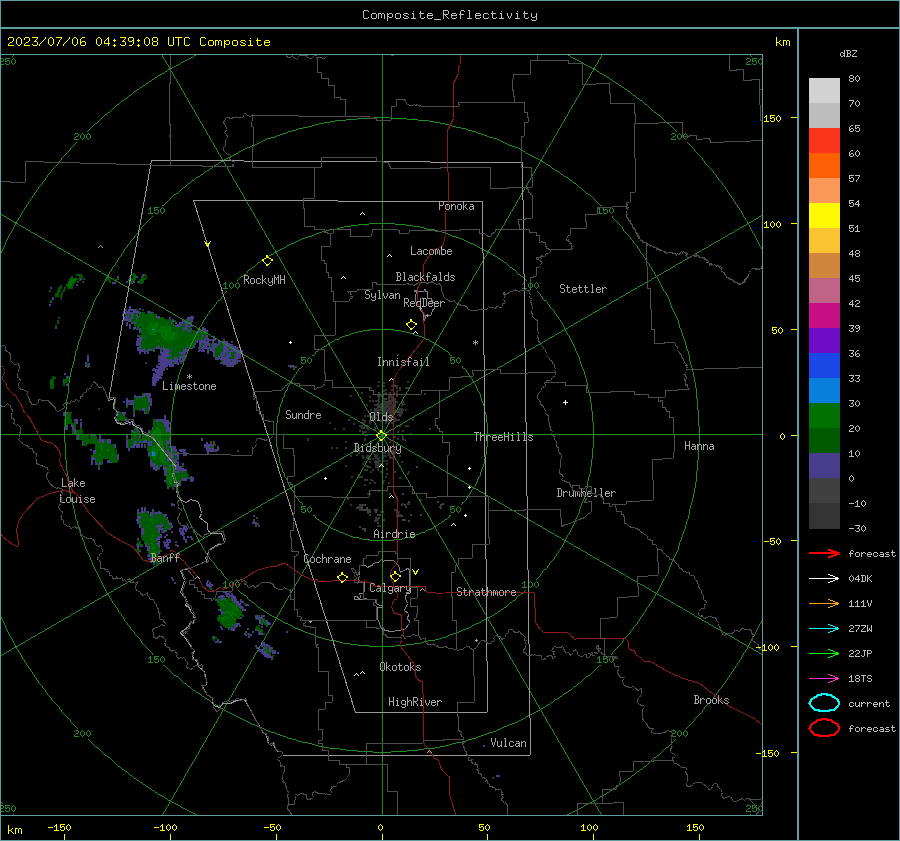
Task: Click the 04DK legend label
Action: click(x=860, y=579)
